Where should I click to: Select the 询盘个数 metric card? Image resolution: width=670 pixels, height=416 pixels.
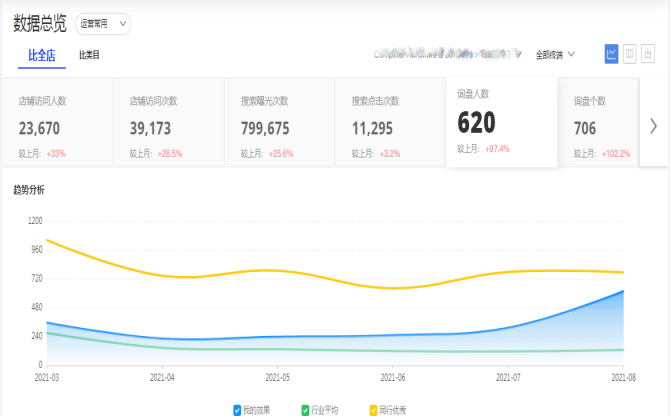tap(600, 125)
